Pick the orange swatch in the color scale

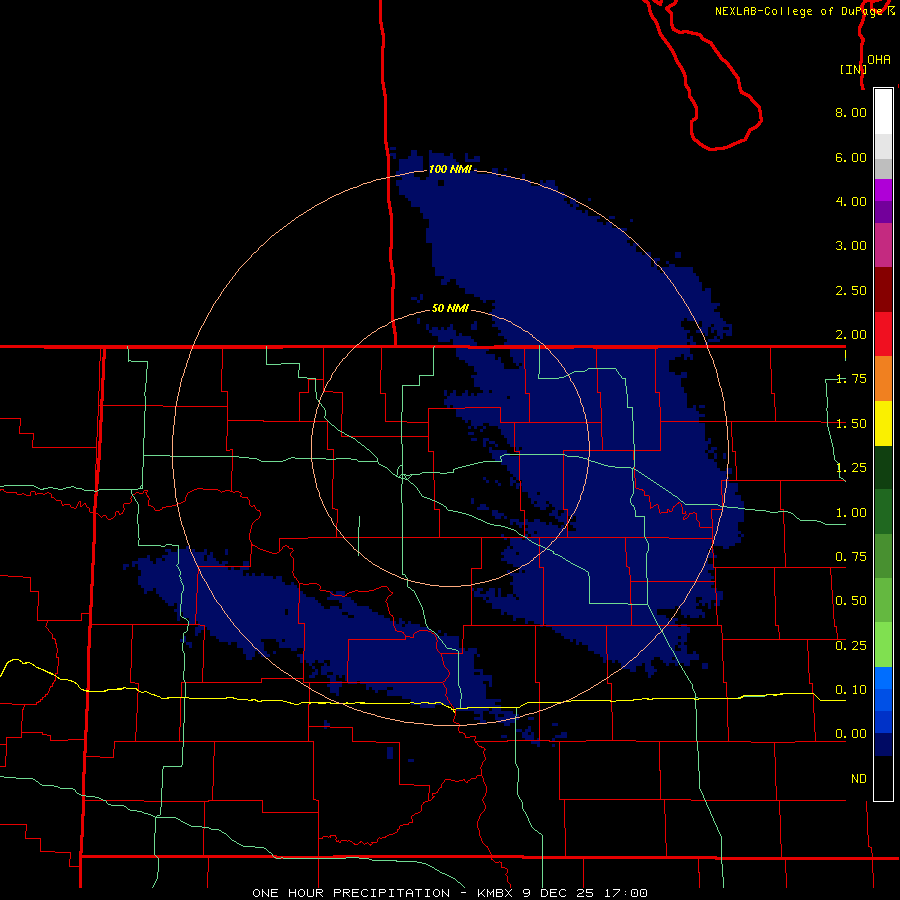[x=883, y=379]
